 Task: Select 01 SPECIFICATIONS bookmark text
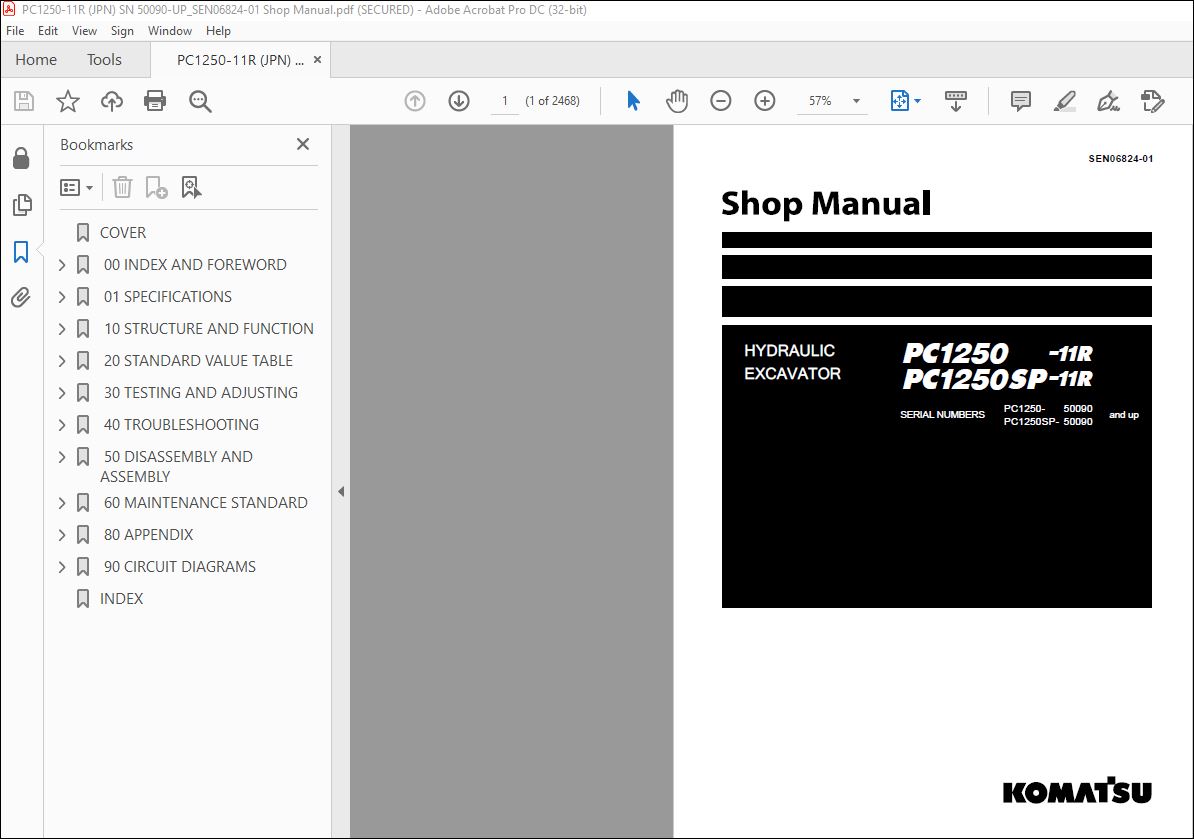click(168, 297)
